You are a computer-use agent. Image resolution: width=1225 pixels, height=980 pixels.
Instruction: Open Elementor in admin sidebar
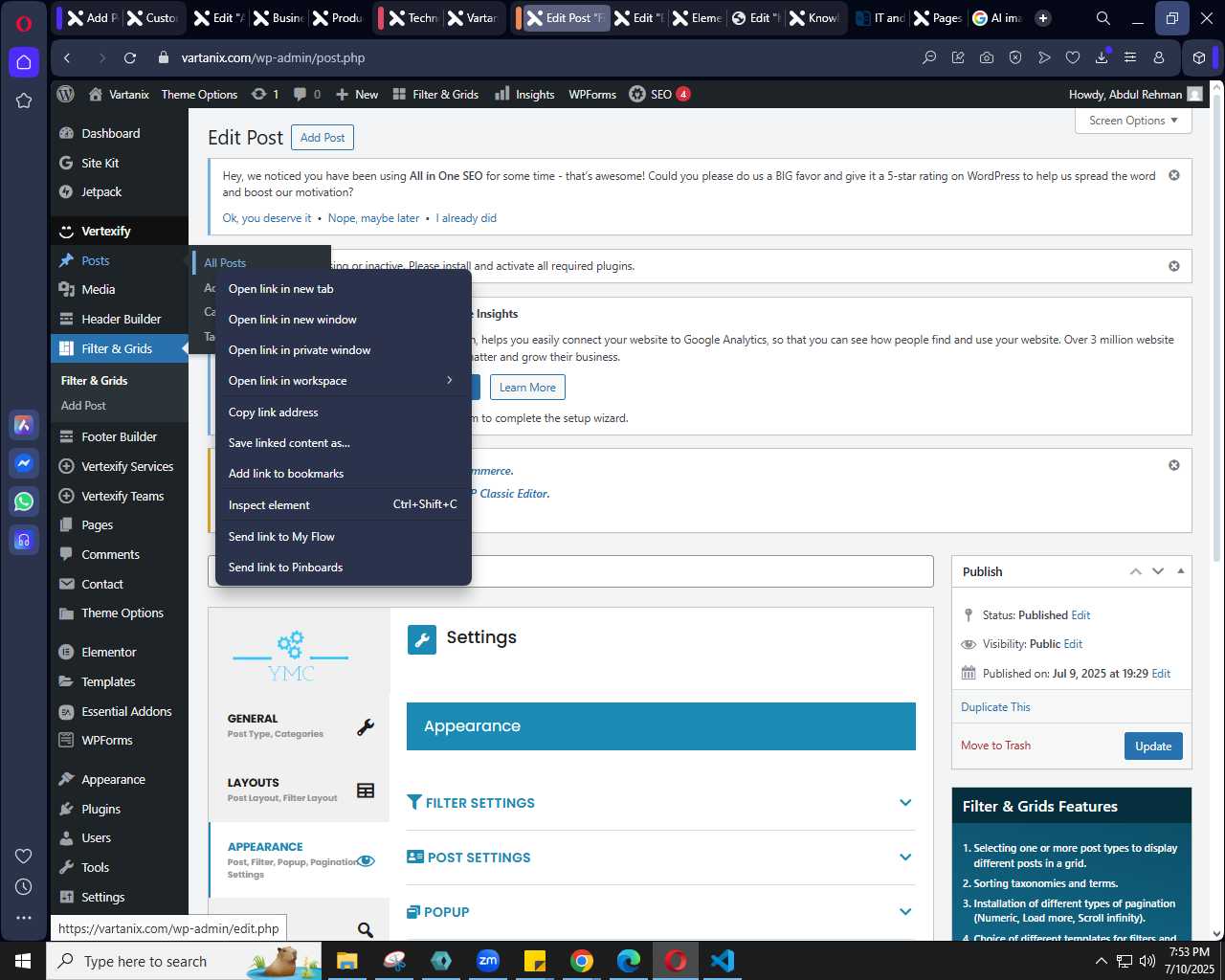pos(108,652)
